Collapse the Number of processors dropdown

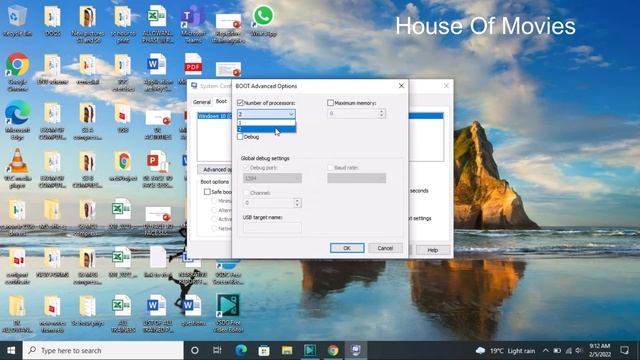(291, 114)
